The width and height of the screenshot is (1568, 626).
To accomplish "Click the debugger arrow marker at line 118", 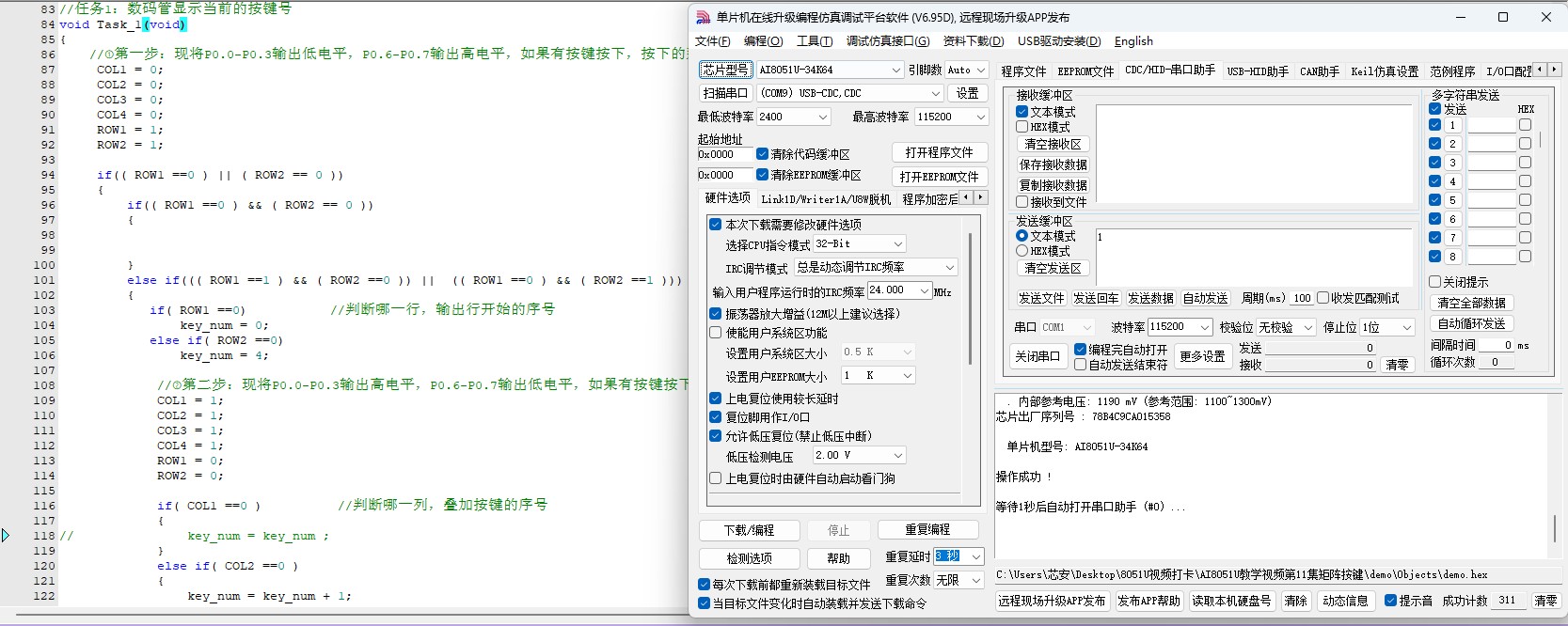I will pyautogui.click(x=6, y=536).
